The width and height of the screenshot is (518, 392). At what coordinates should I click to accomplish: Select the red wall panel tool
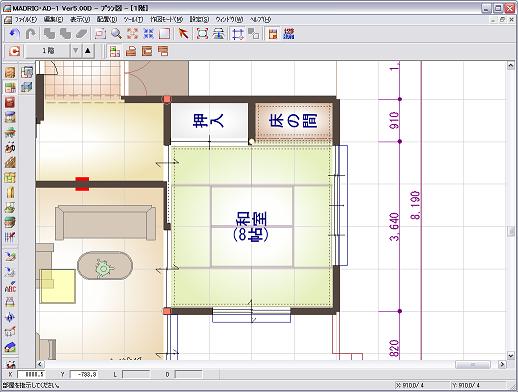(10, 102)
